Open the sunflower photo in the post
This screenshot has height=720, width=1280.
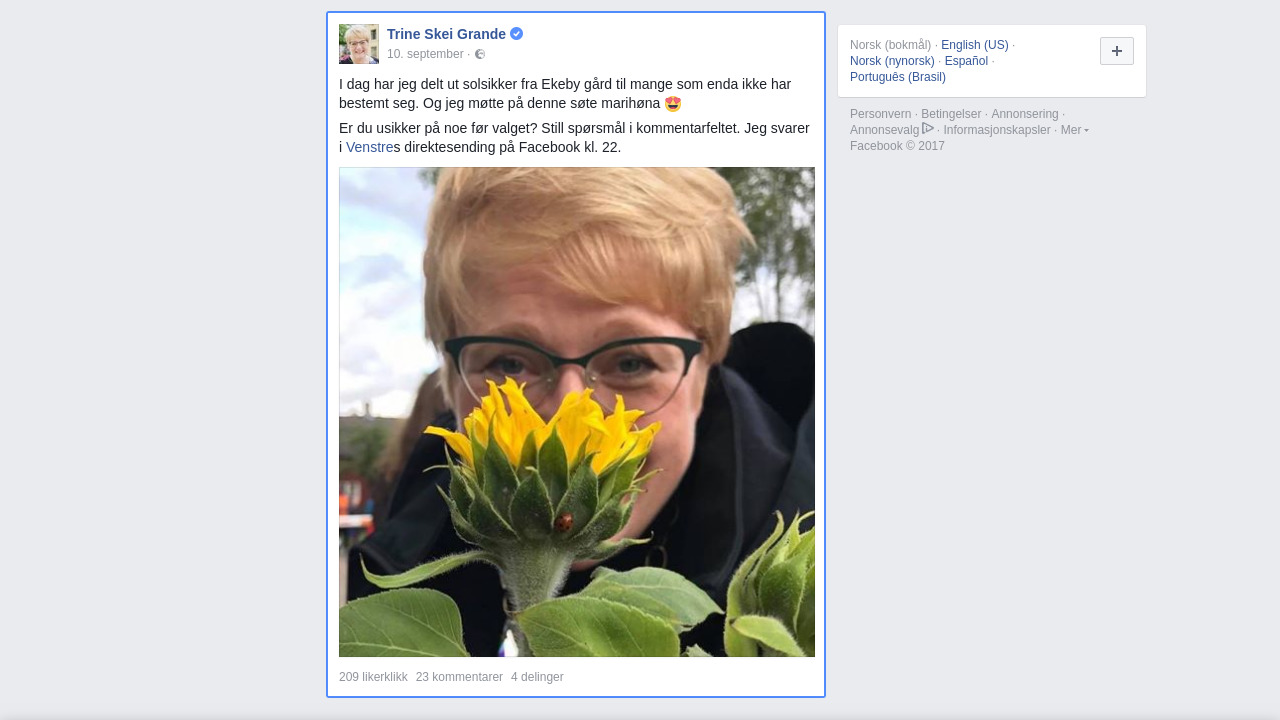(x=577, y=412)
